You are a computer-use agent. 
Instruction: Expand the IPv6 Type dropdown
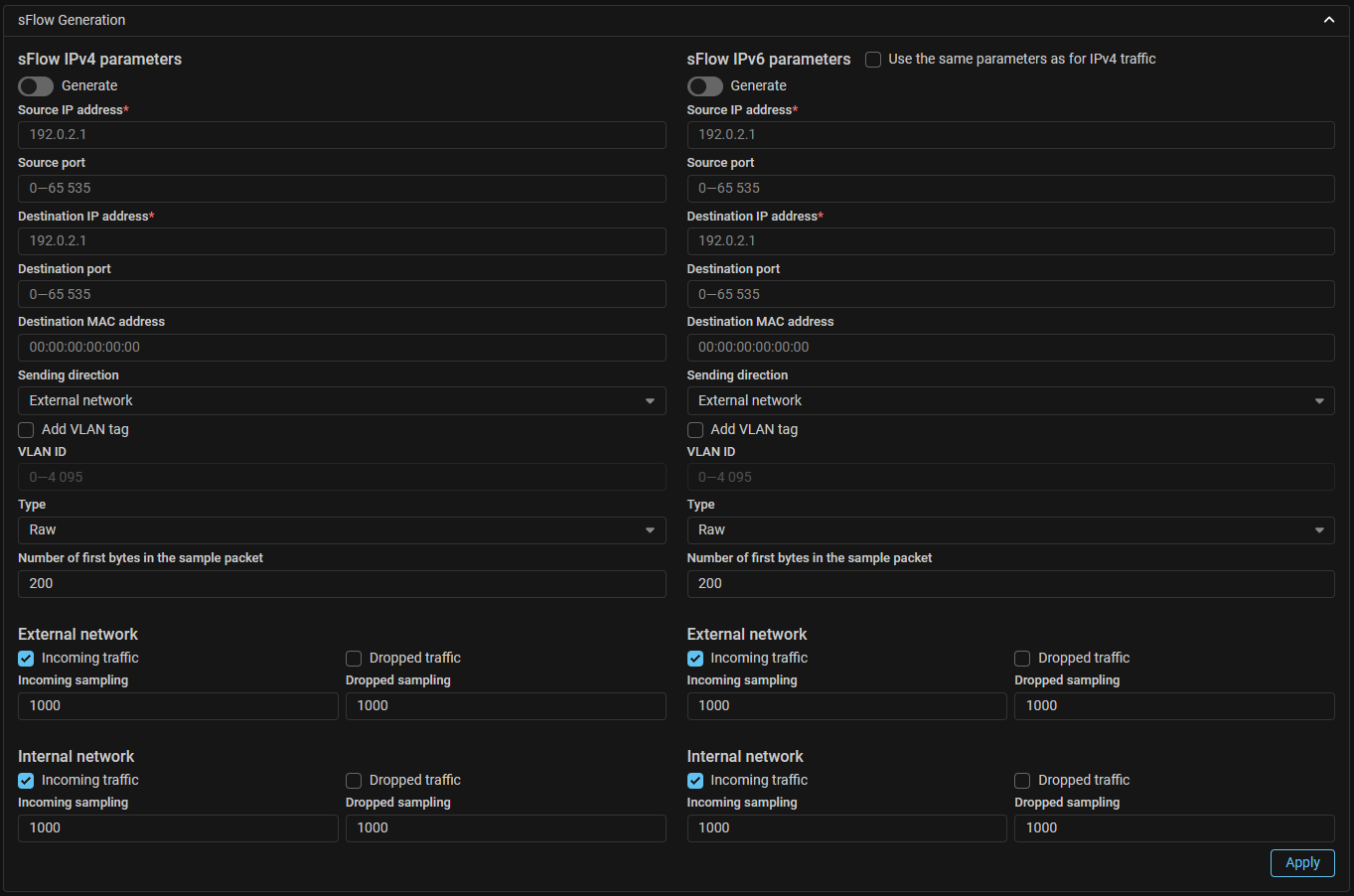1010,530
